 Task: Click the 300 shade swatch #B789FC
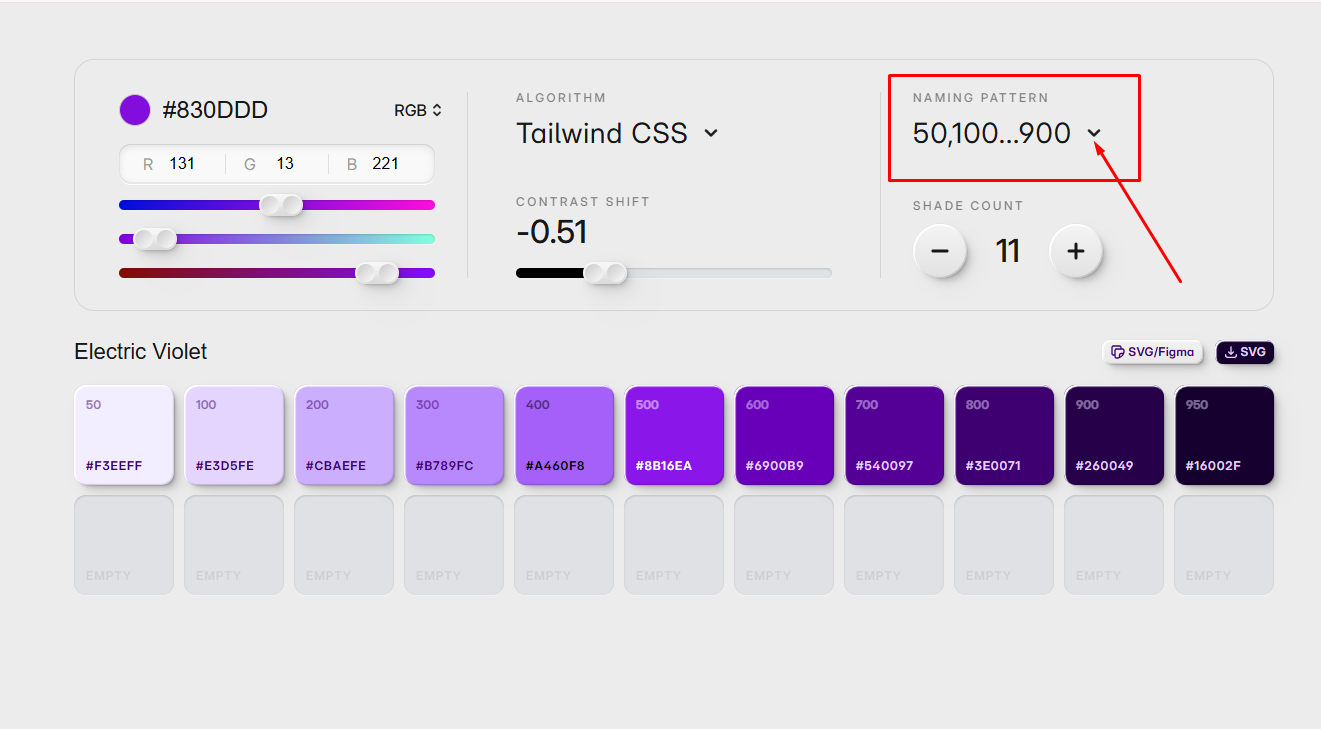click(x=454, y=435)
